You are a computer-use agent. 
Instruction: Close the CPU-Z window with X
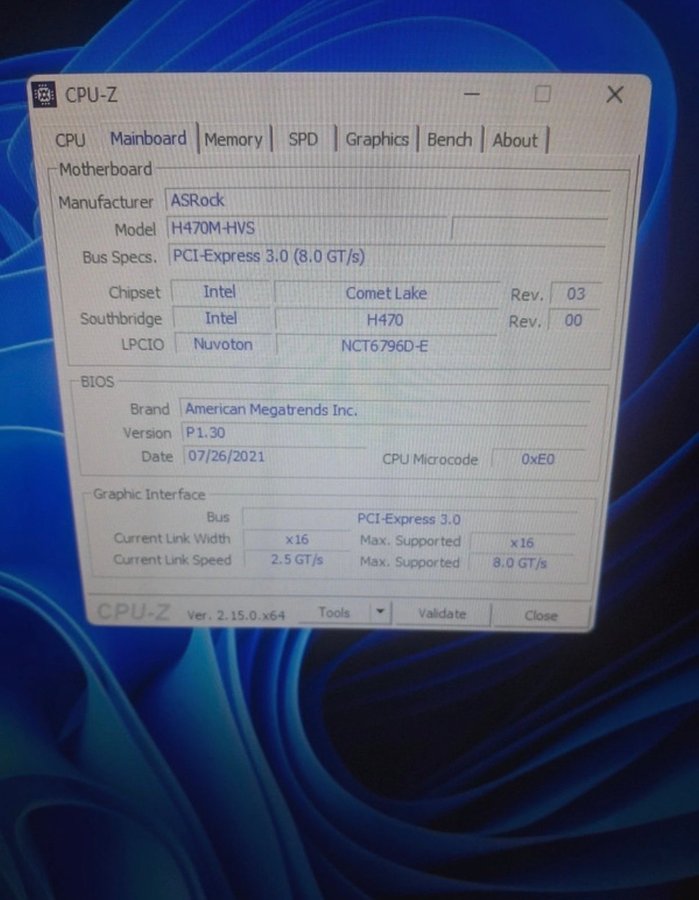click(x=614, y=95)
